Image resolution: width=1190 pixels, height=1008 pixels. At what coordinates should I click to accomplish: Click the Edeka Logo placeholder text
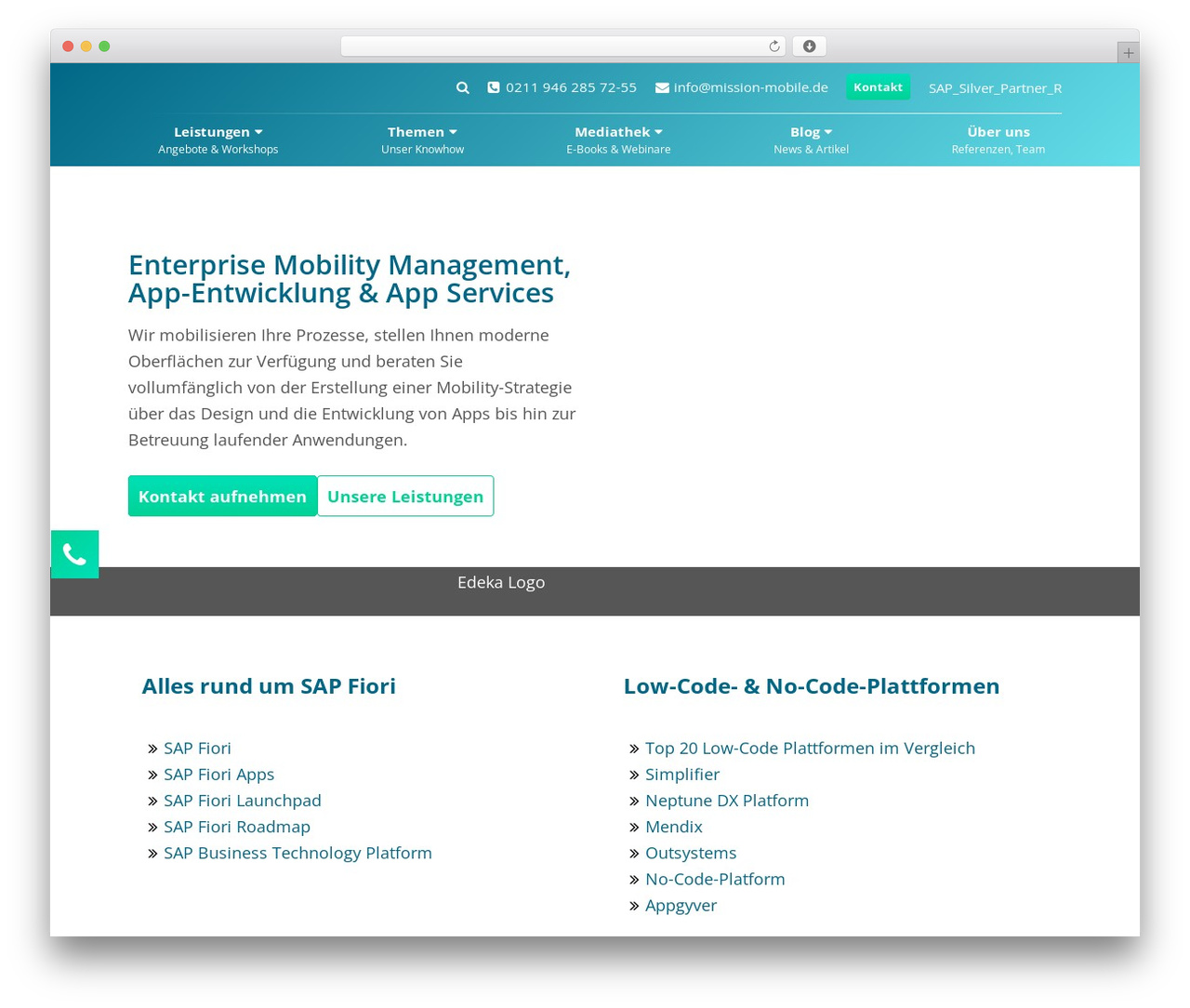[x=501, y=582]
